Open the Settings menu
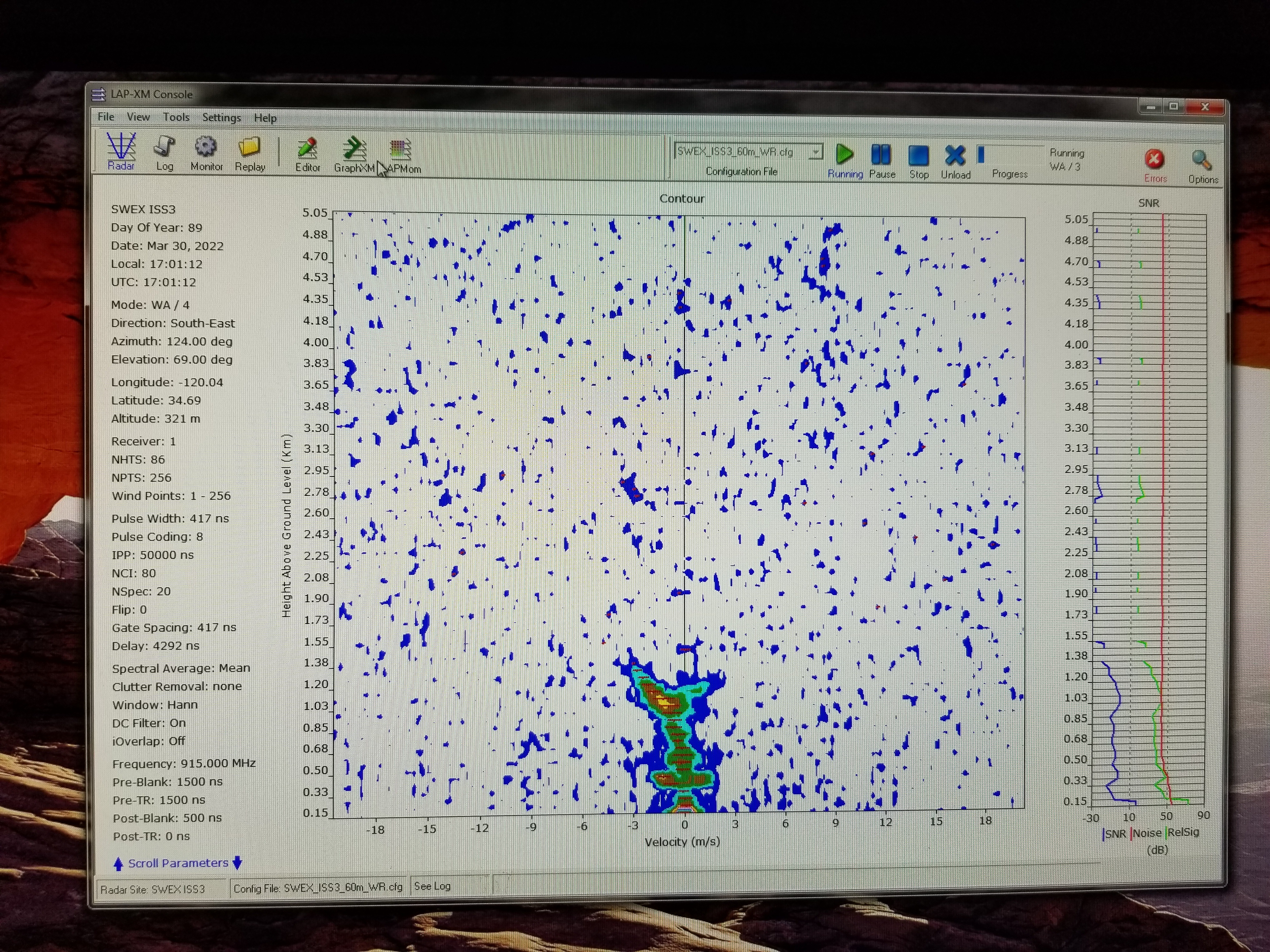This screenshot has height=952, width=1270. (x=221, y=118)
